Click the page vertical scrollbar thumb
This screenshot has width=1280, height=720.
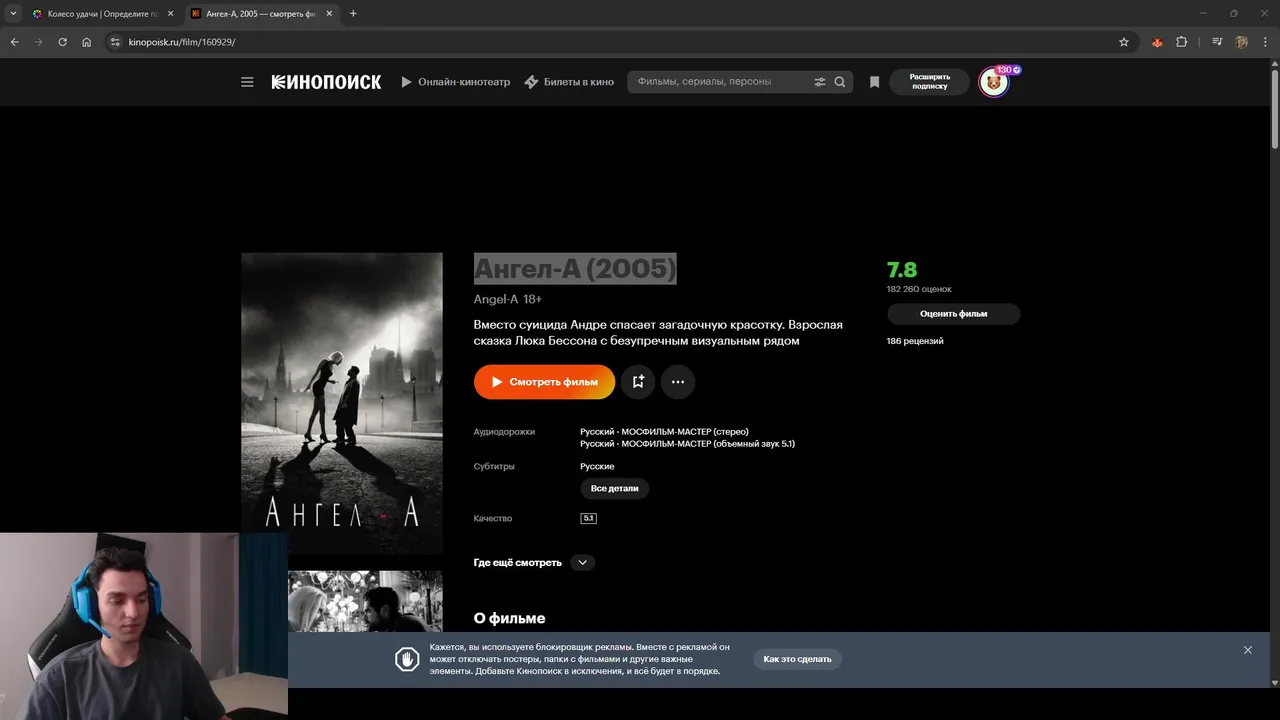click(1275, 108)
